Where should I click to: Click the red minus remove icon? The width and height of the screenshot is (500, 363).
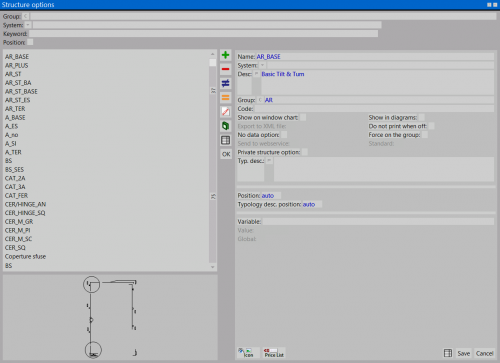pyautogui.click(x=226, y=69)
